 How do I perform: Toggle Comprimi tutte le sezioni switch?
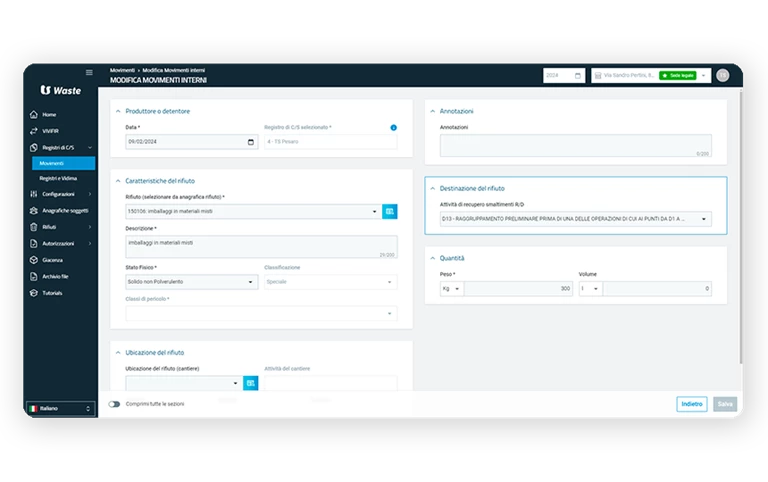click(x=114, y=404)
